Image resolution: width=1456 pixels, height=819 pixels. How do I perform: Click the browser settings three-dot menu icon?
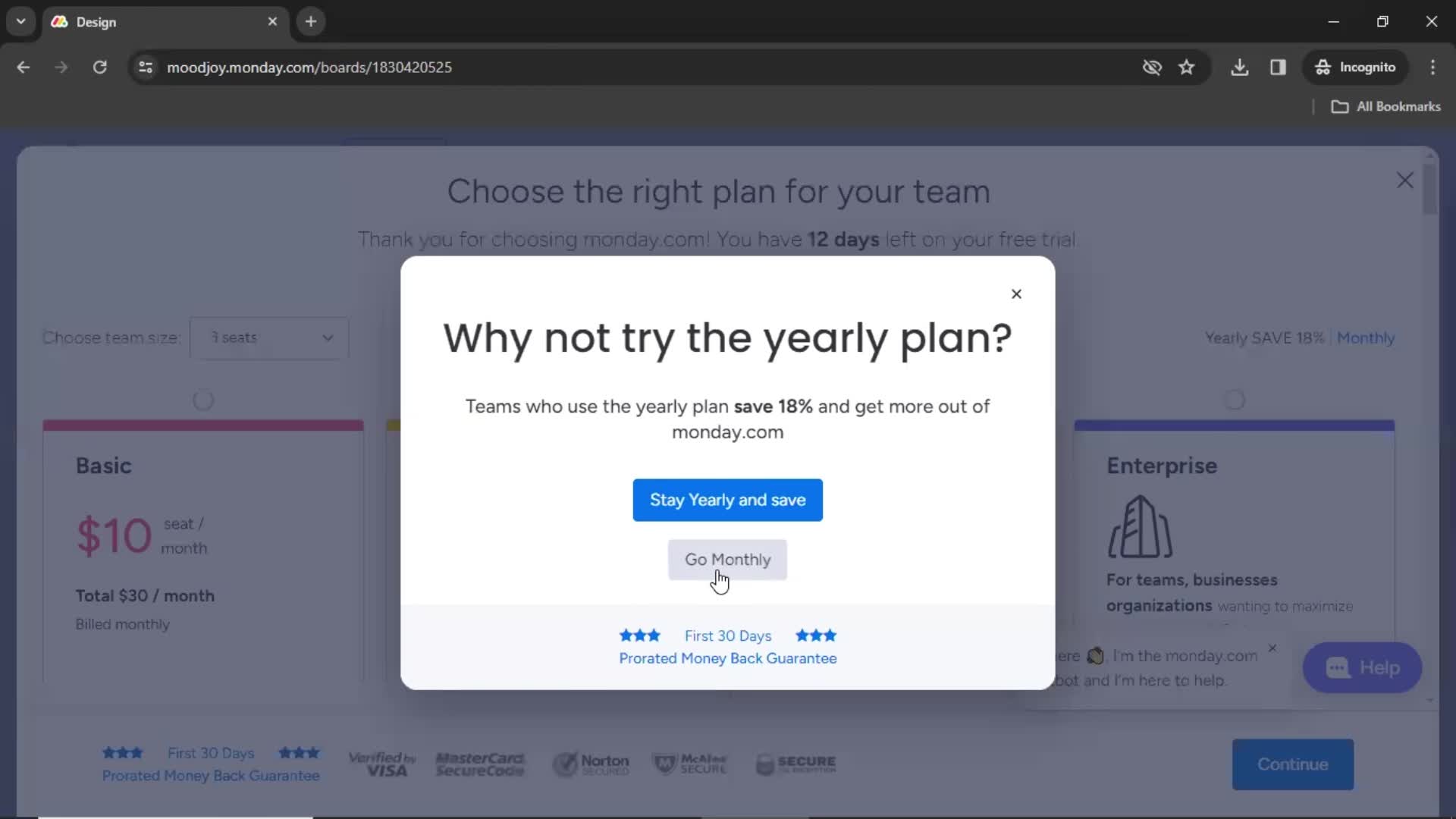tap(1434, 67)
